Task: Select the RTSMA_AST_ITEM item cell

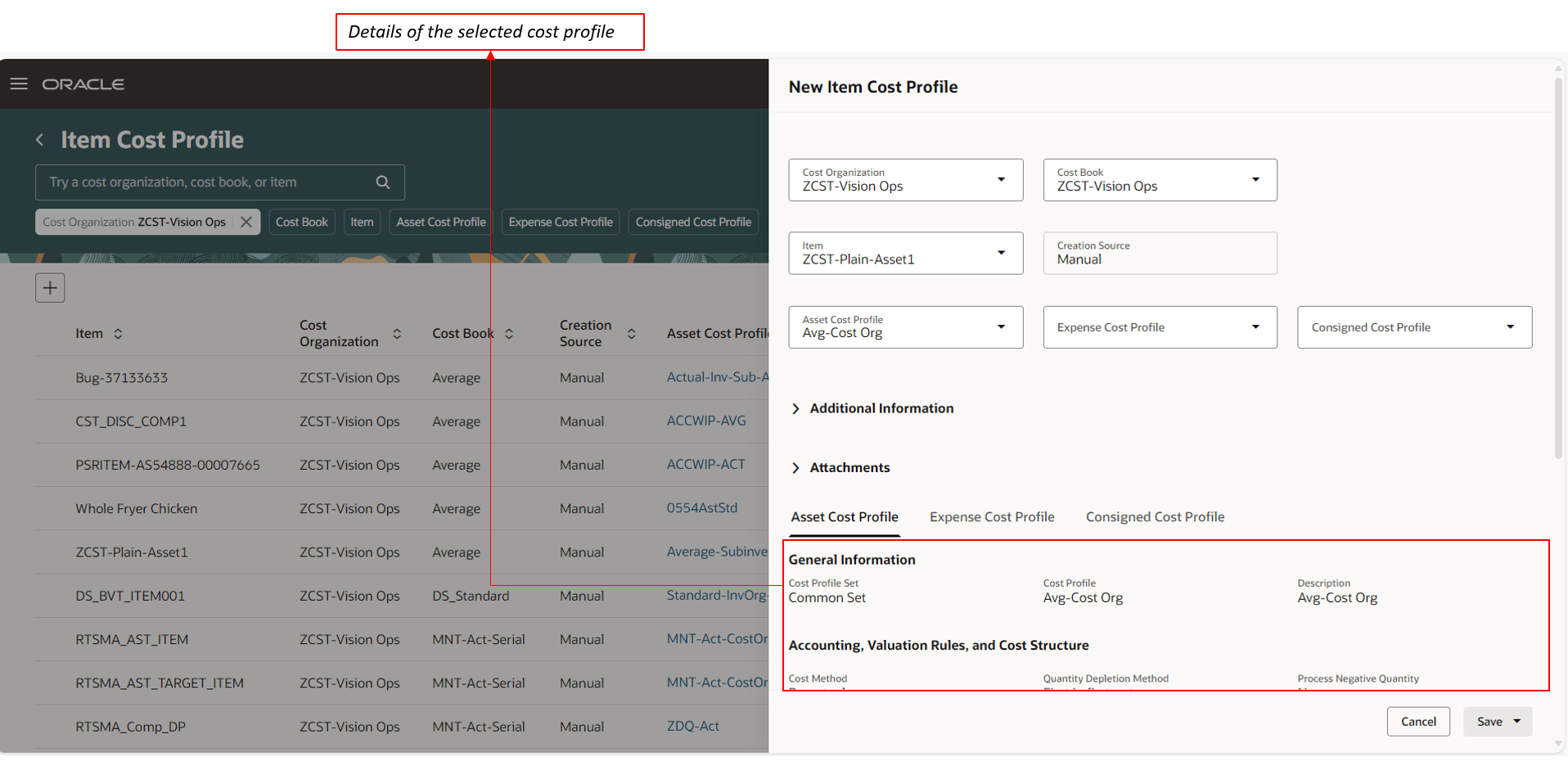Action: pyautogui.click(x=132, y=640)
